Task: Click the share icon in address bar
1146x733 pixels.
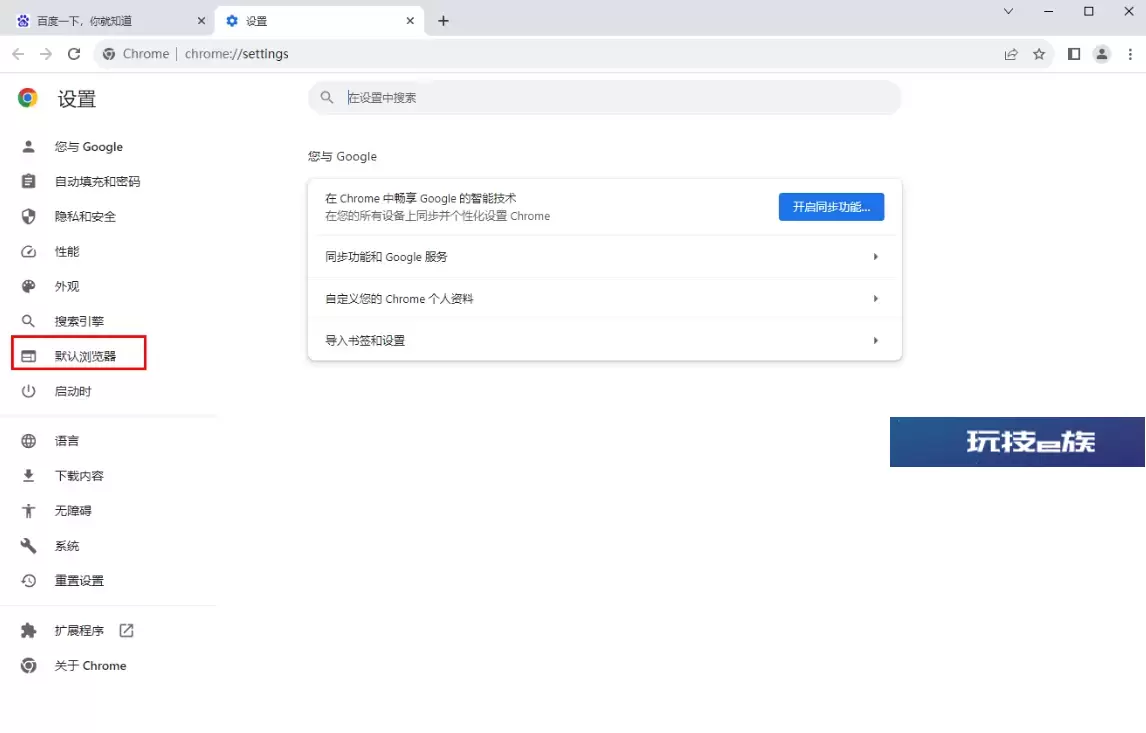Action: tap(1012, 53)
